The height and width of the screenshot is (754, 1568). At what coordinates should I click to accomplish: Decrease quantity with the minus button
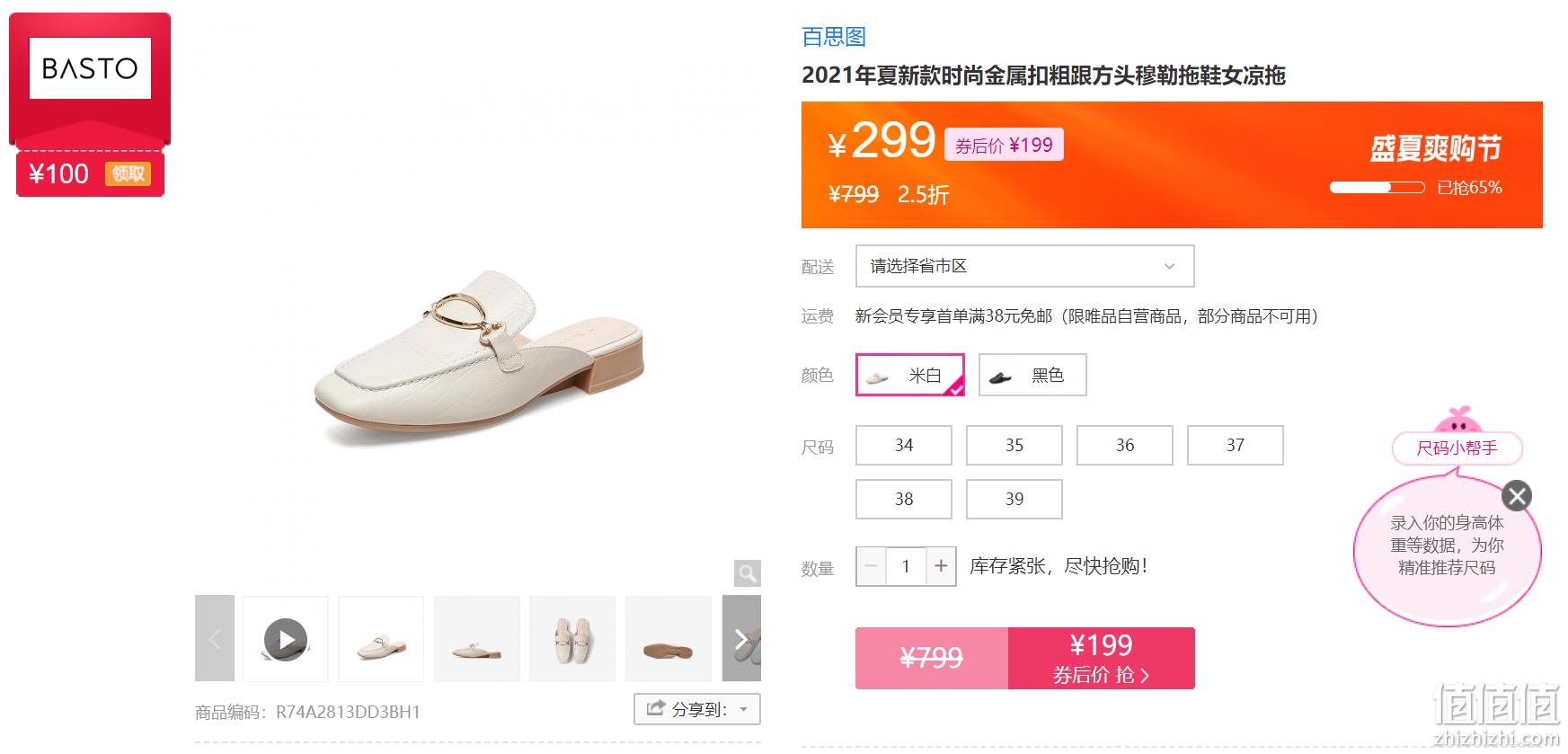pyautogui.click(x=871, y=566)
